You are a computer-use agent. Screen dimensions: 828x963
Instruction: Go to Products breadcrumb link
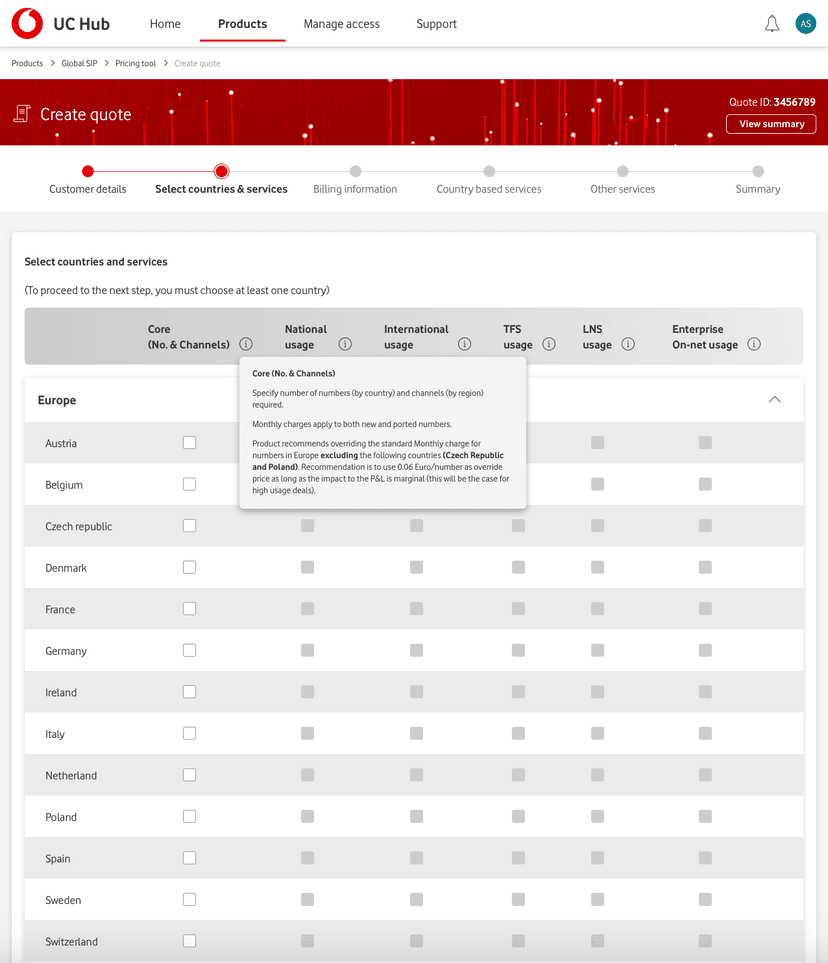click(x=27, y=63)
